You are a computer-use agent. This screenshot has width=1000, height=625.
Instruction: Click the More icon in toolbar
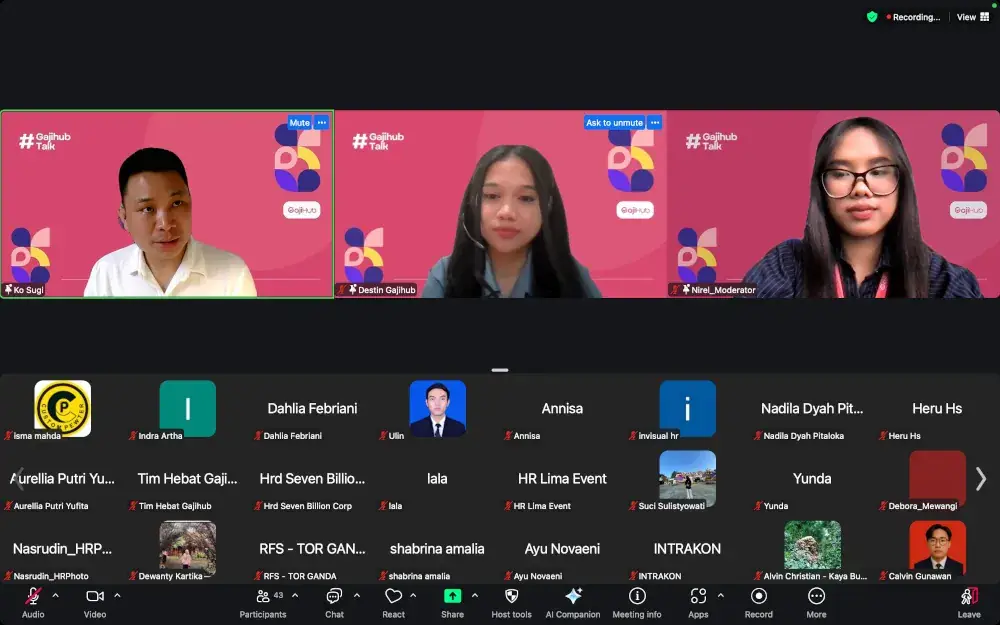(x=816, y=597)
